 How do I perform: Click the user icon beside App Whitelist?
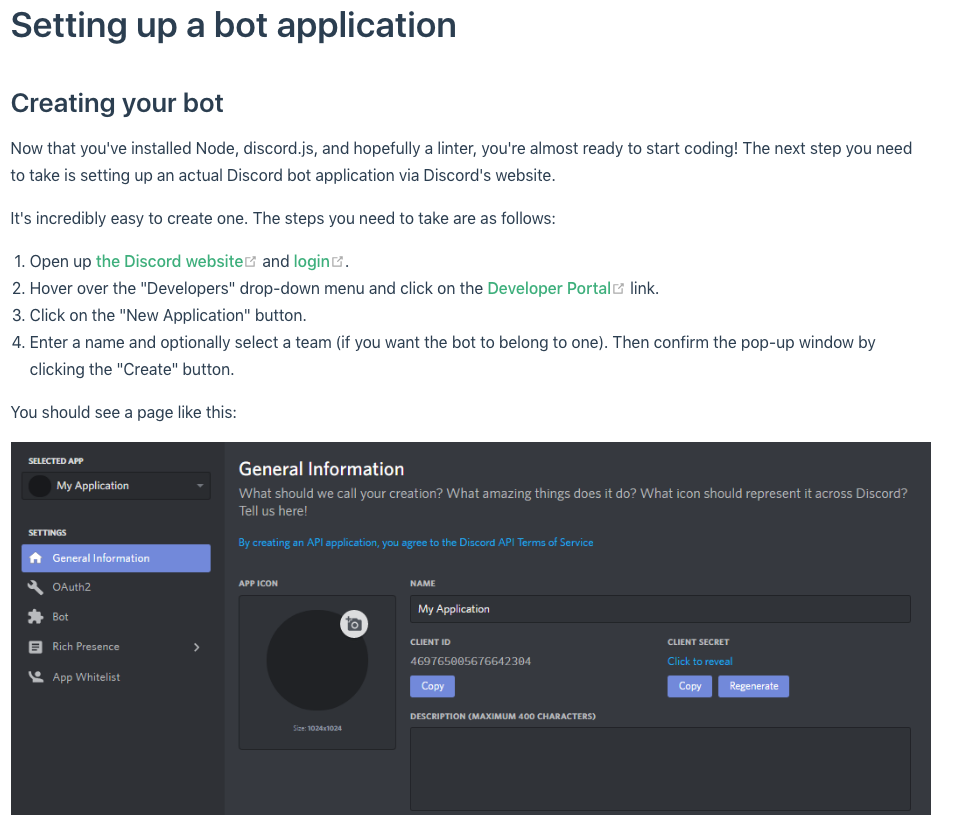(x=36, y=677)
